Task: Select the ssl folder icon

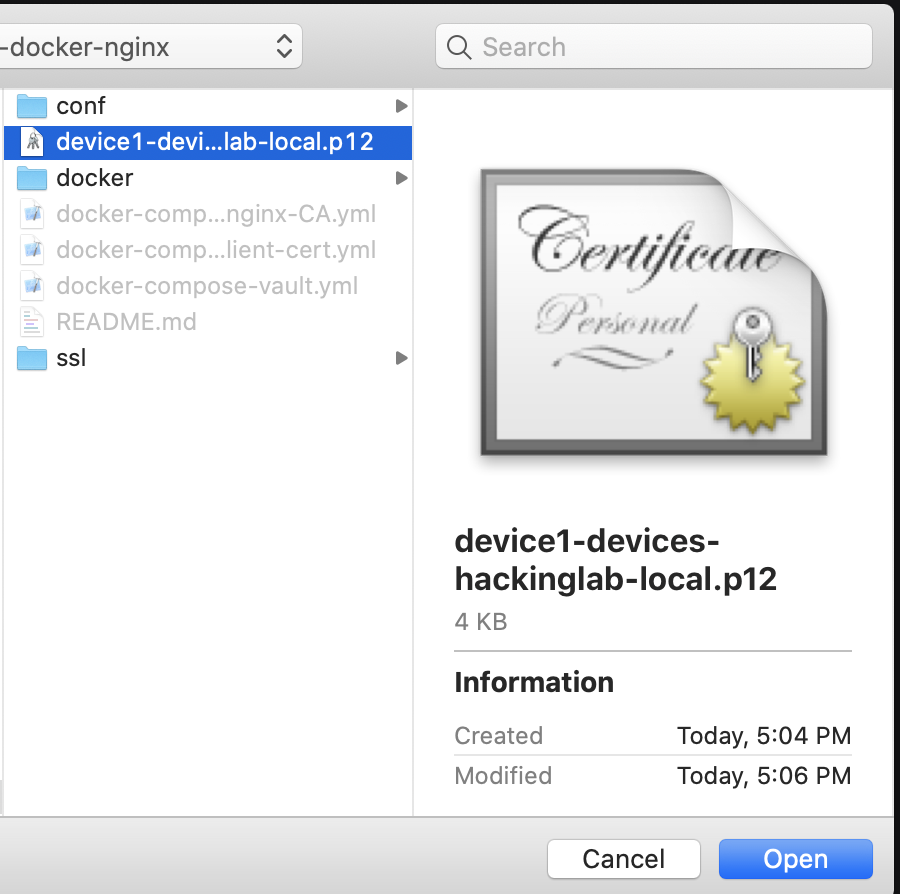Action: click(31, 358)
